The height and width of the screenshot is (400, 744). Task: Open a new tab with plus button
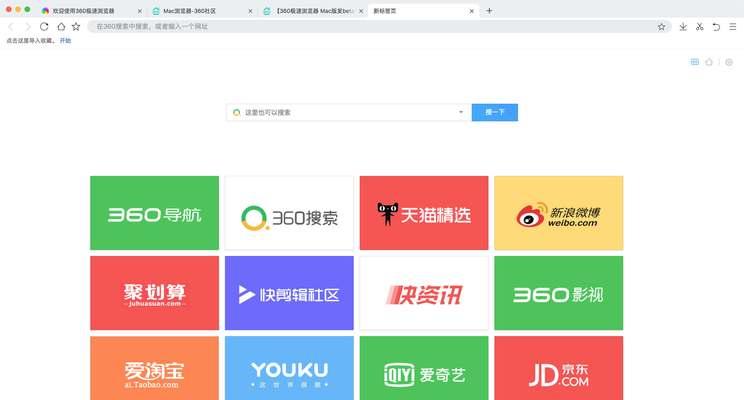pyautogui.click(x=489, y=10)
